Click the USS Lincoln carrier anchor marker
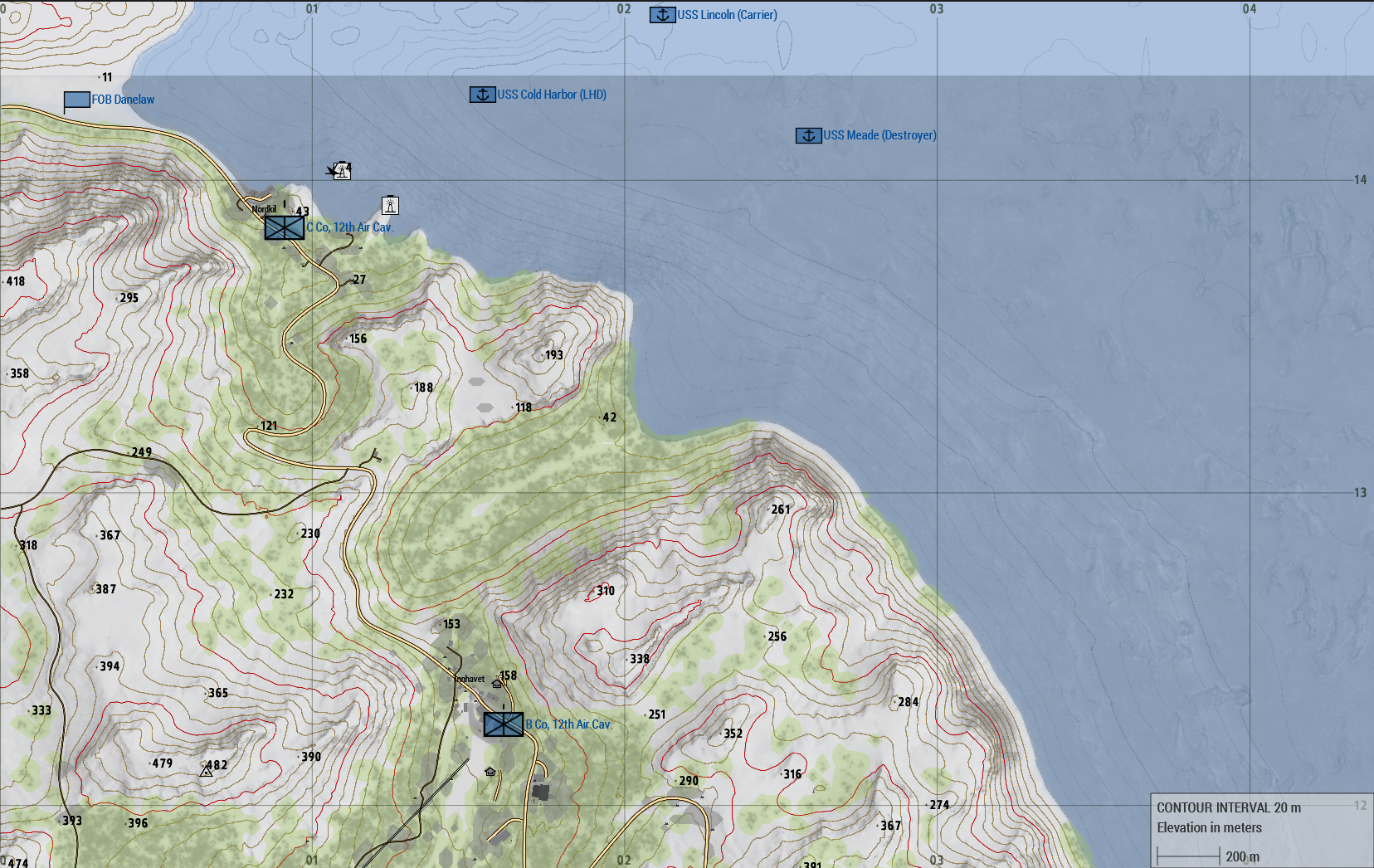Viewport: 1374px width, 868px height. (x=662, y=15)
